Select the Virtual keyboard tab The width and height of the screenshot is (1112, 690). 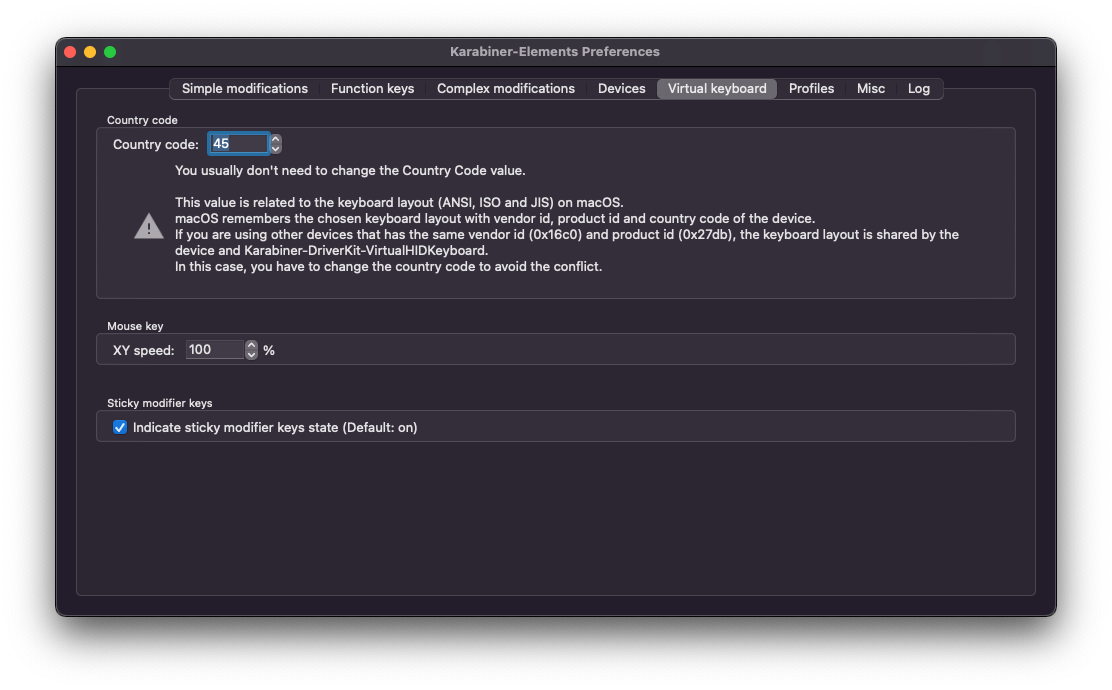(717, 89)
